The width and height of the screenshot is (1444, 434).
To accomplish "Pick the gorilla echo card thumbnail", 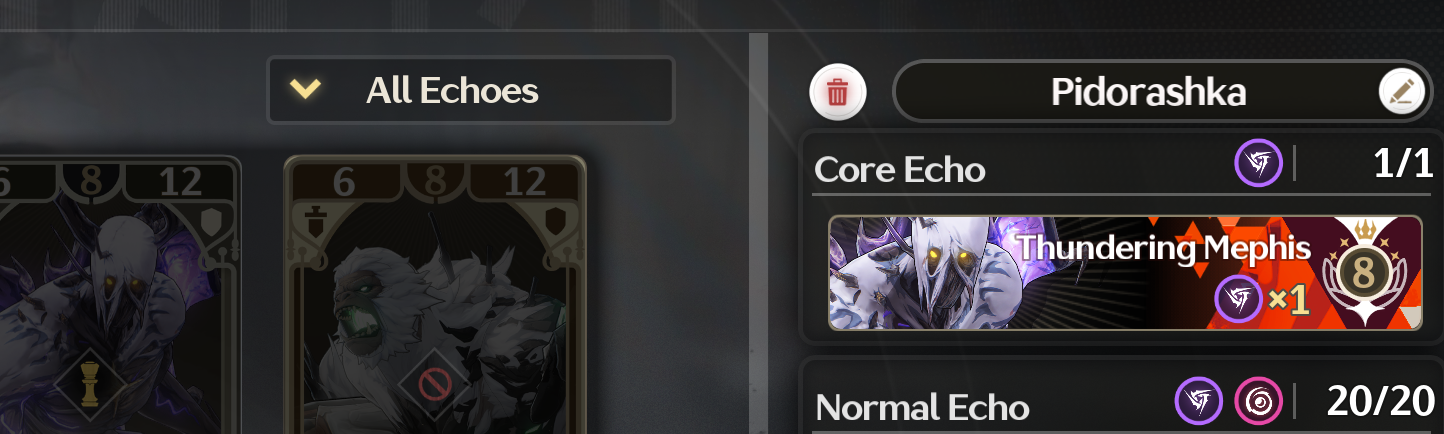I will point(435,295).
